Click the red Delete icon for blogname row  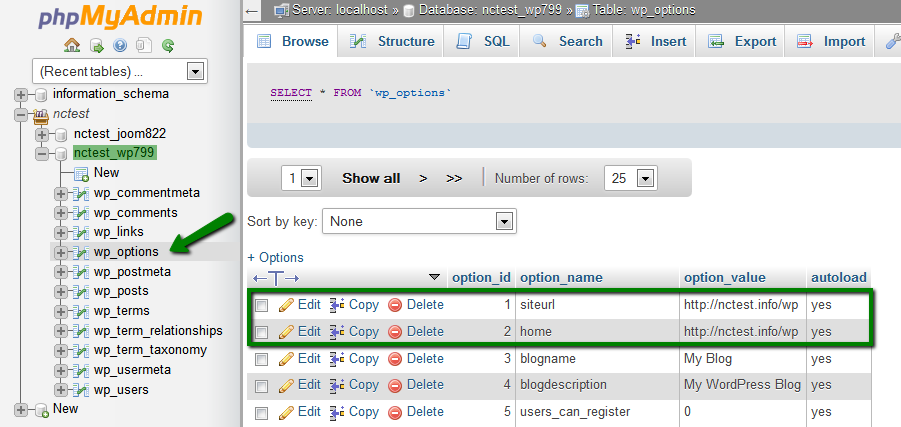point(395,359)
